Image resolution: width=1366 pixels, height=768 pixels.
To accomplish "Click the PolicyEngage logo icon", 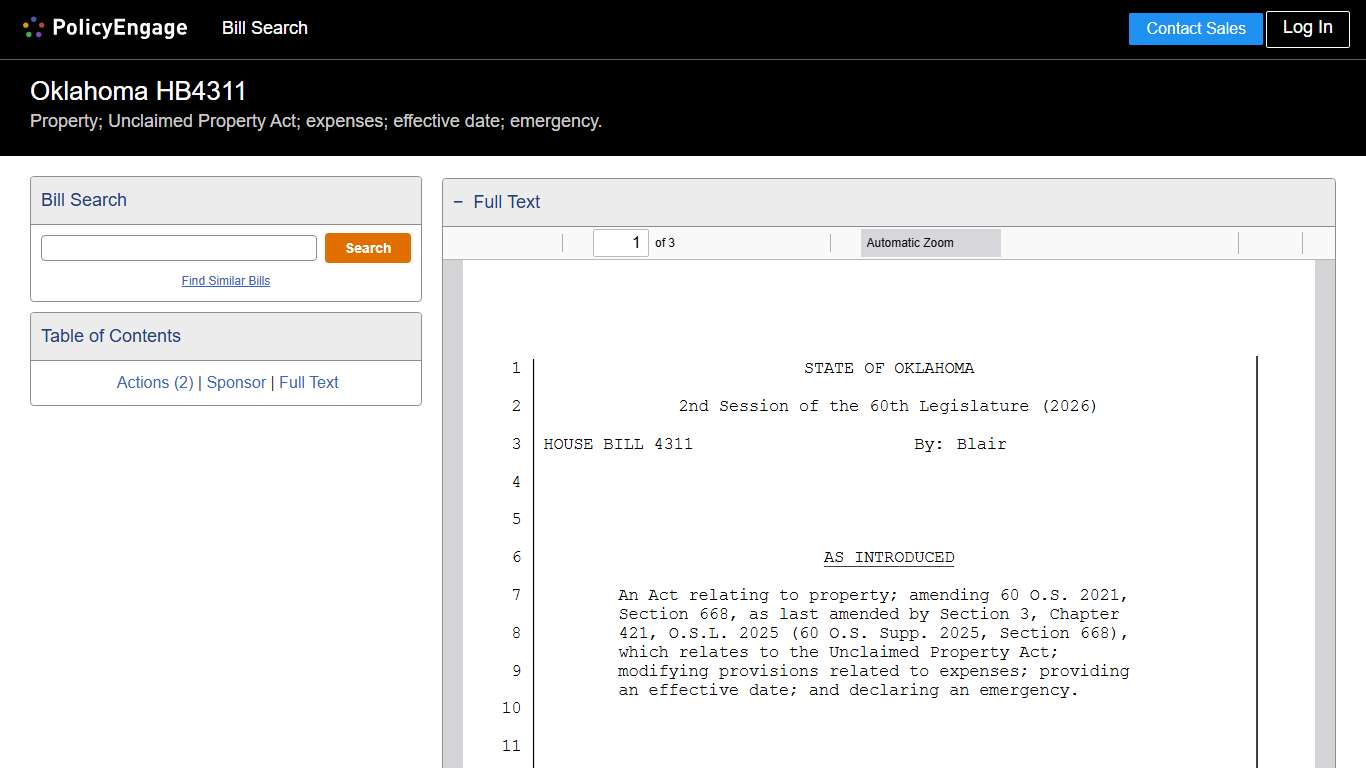I will click(x=33, y=27).
